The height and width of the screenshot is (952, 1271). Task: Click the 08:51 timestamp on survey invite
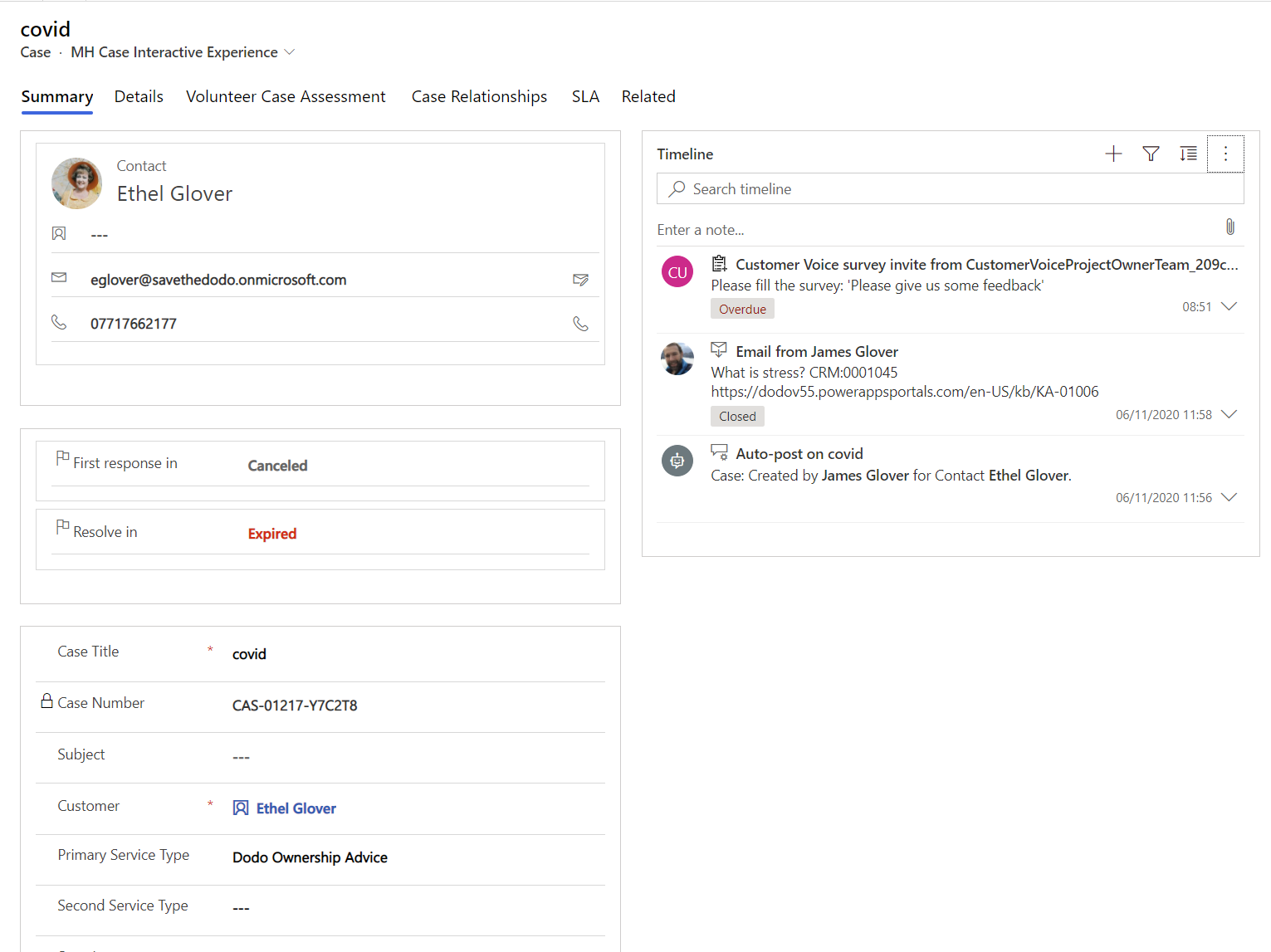[1197, 306]
